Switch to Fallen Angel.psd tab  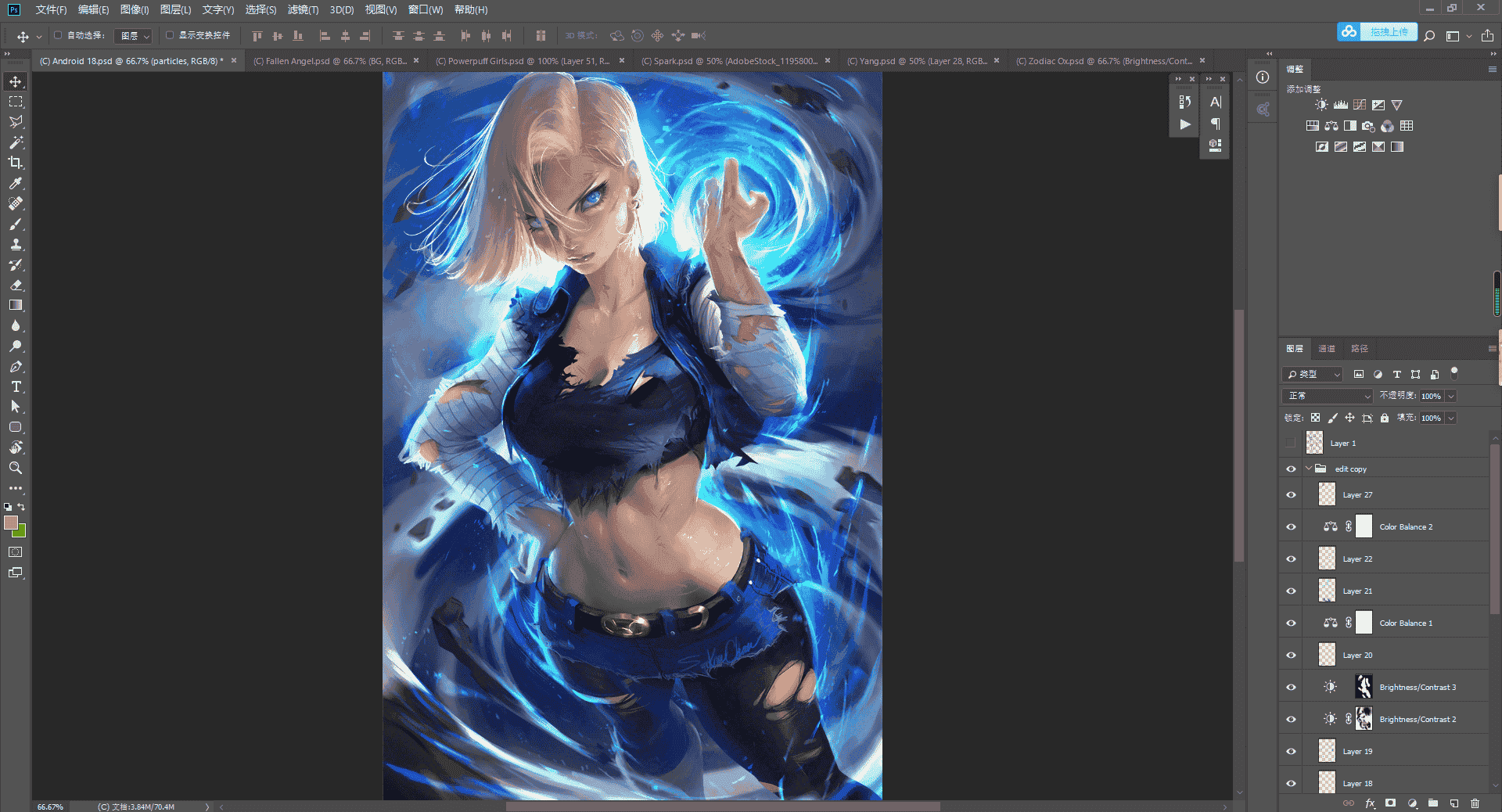pos(330,61)
